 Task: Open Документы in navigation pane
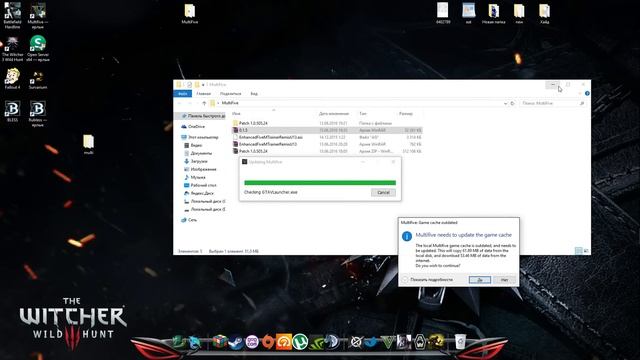click(x=198, y=153)
